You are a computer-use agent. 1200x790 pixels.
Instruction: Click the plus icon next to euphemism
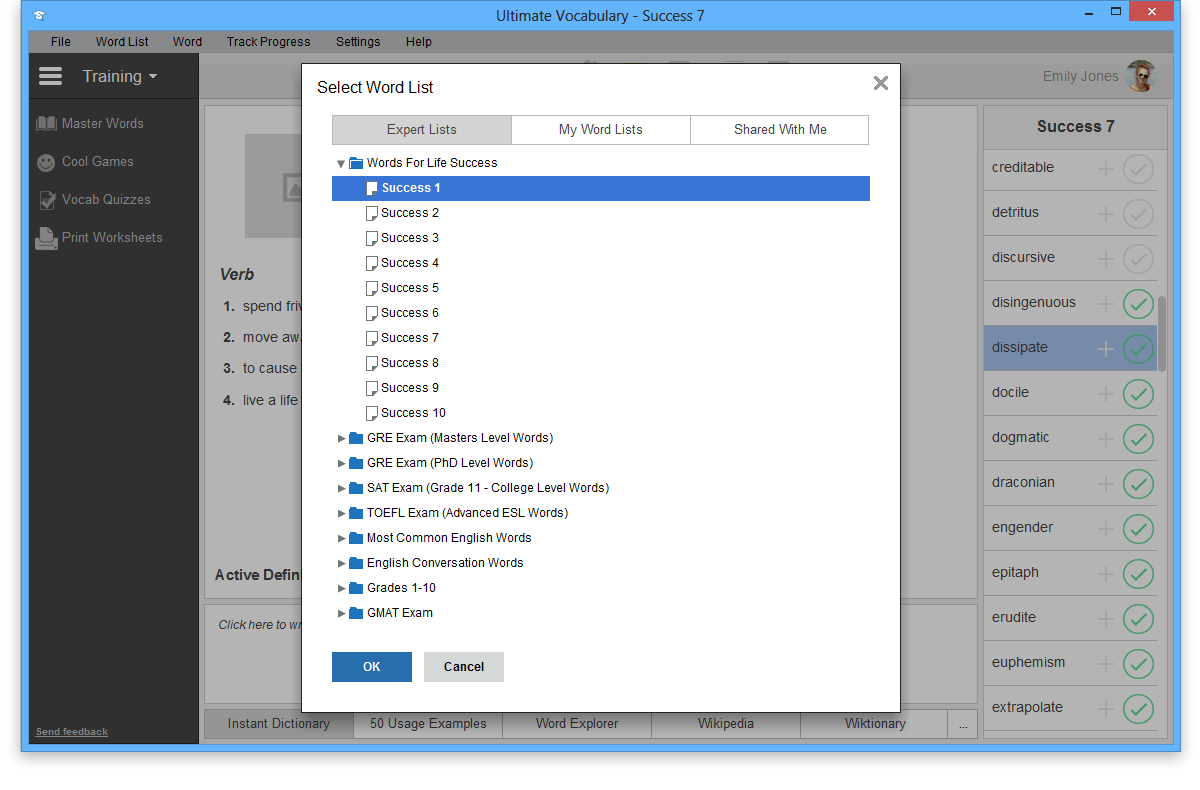coord(1106,664)
